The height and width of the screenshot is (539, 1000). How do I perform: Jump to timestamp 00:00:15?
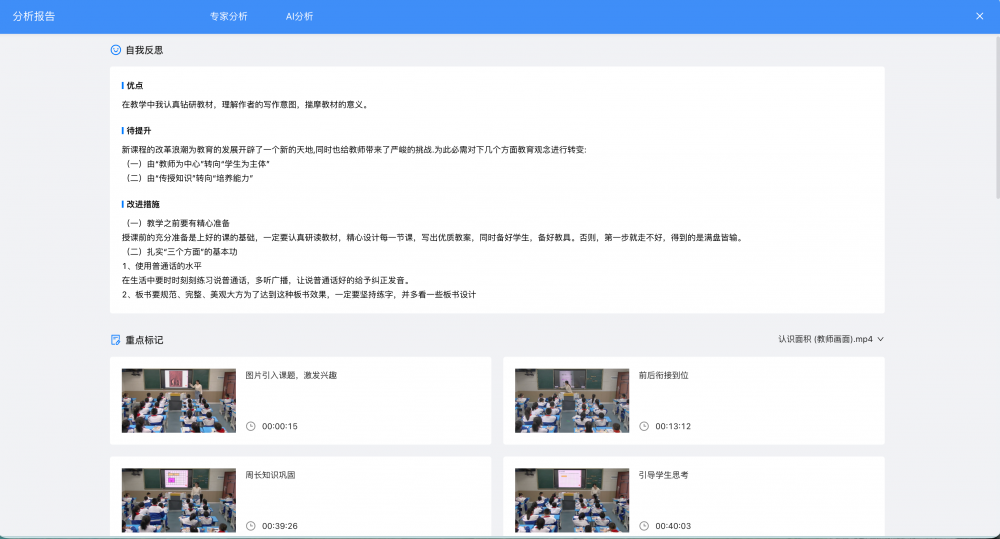pyautogui.click(x=280, y=426)
